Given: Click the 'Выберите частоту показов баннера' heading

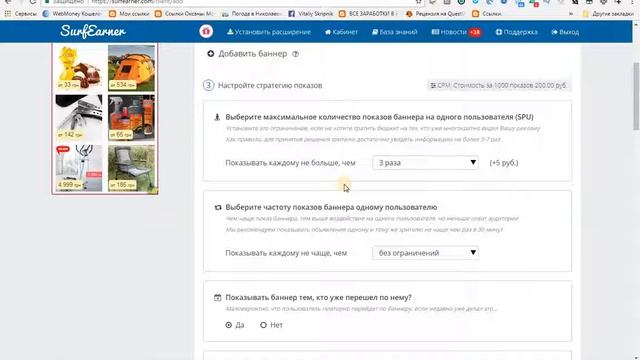Looking at the screenshot, I should pos(331,207).
